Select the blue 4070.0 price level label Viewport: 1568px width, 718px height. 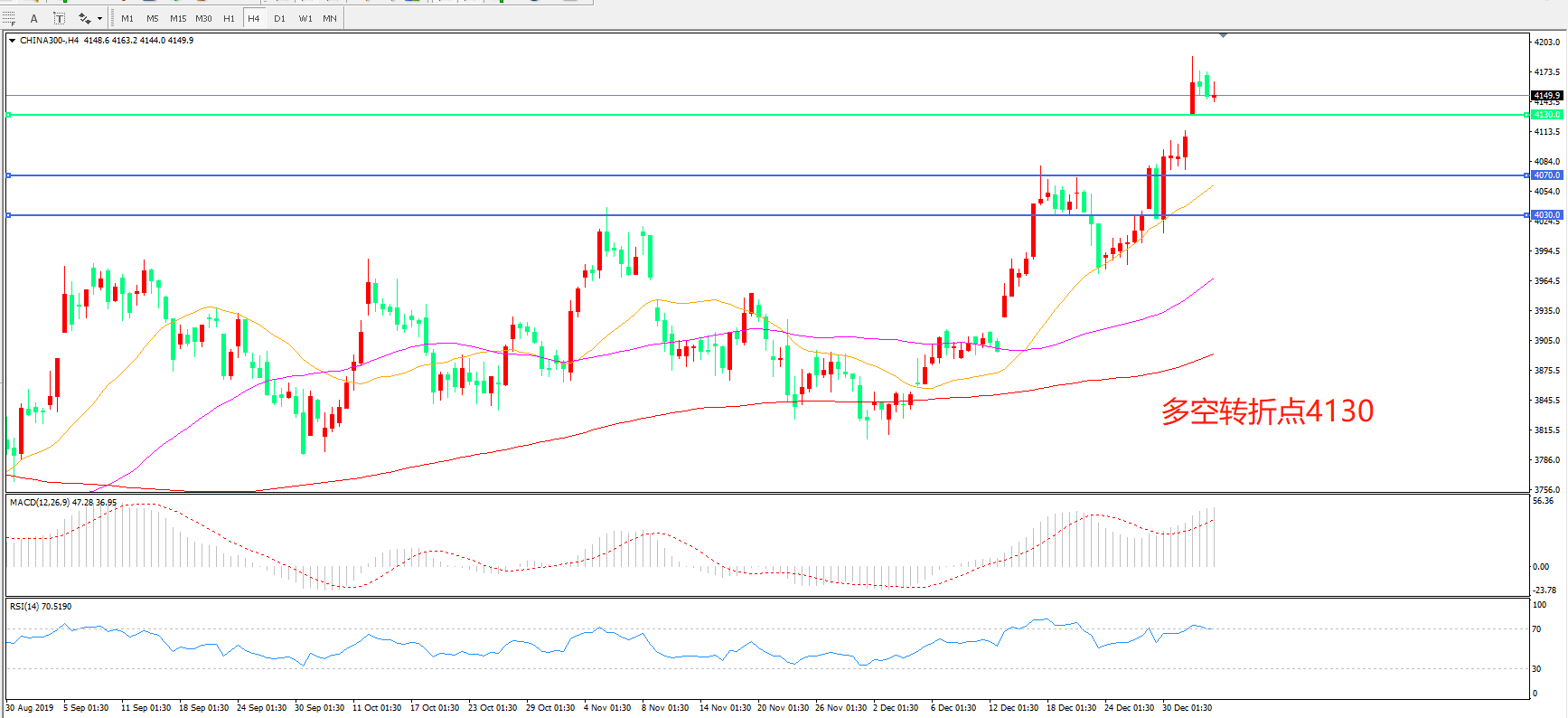pyautogui.click(x=1546, y=175)
